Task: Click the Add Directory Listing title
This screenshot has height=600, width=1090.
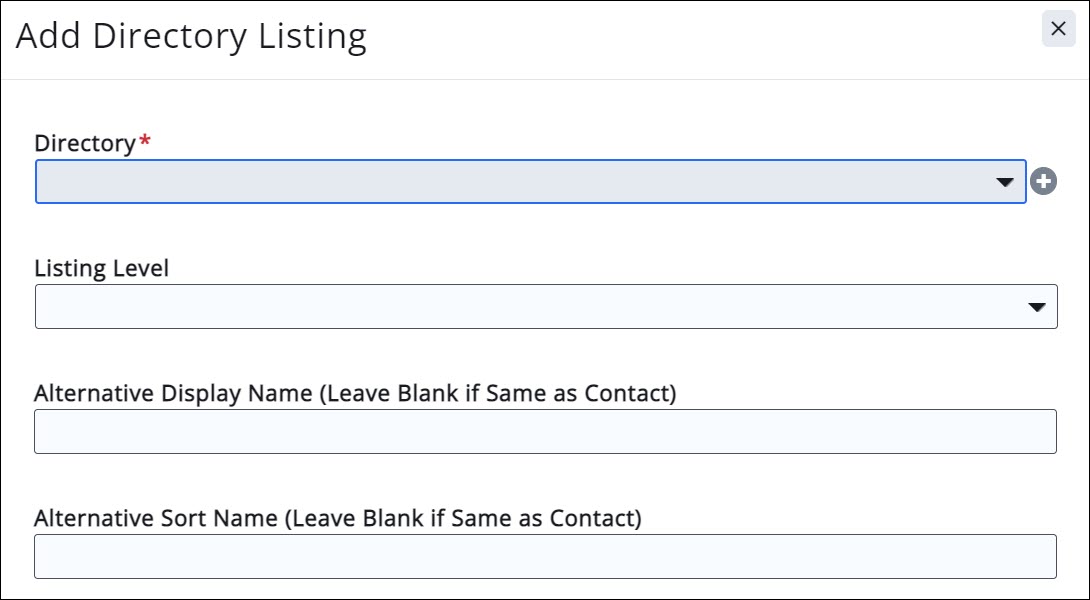Action: (x=191, y=36)
